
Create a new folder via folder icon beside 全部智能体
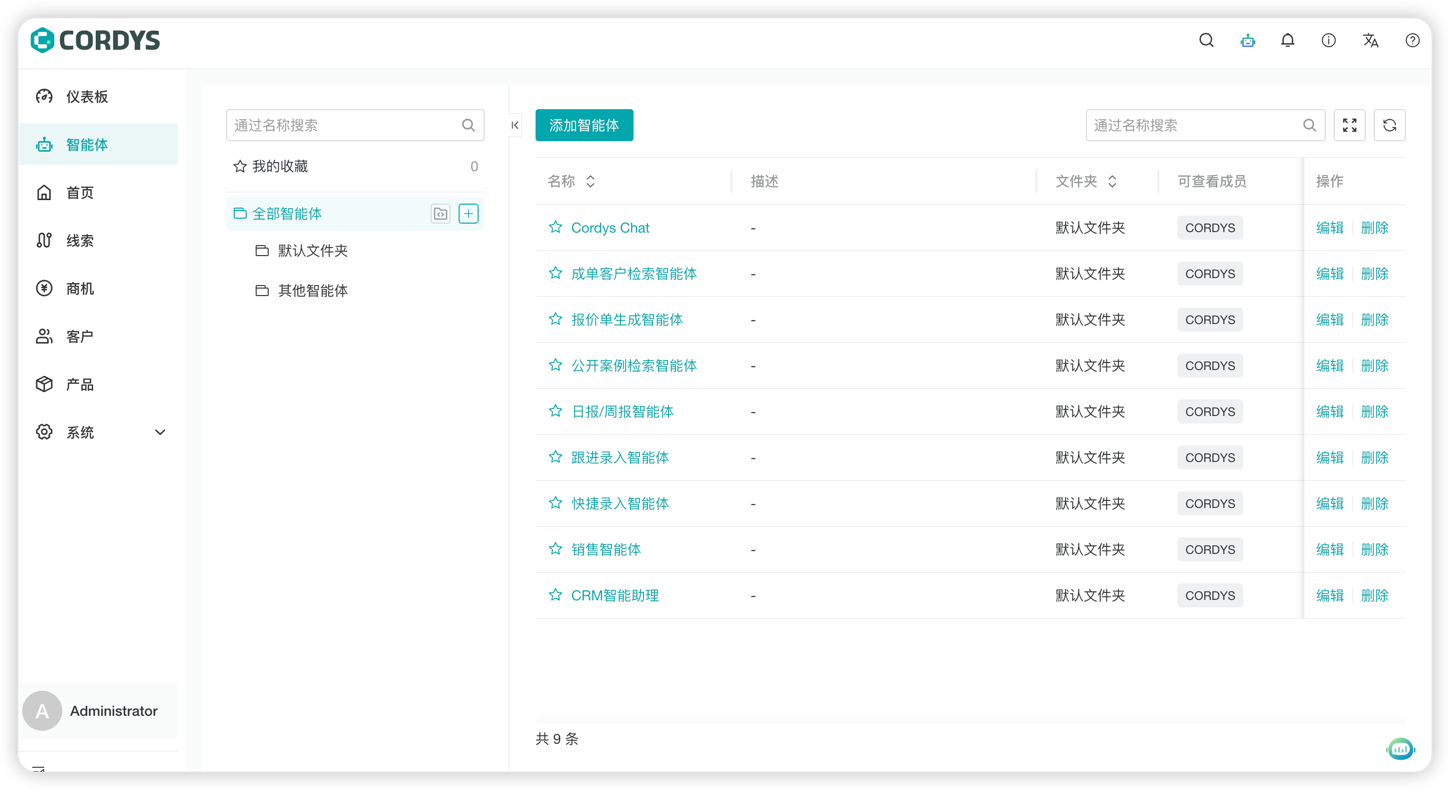(440, 213)
